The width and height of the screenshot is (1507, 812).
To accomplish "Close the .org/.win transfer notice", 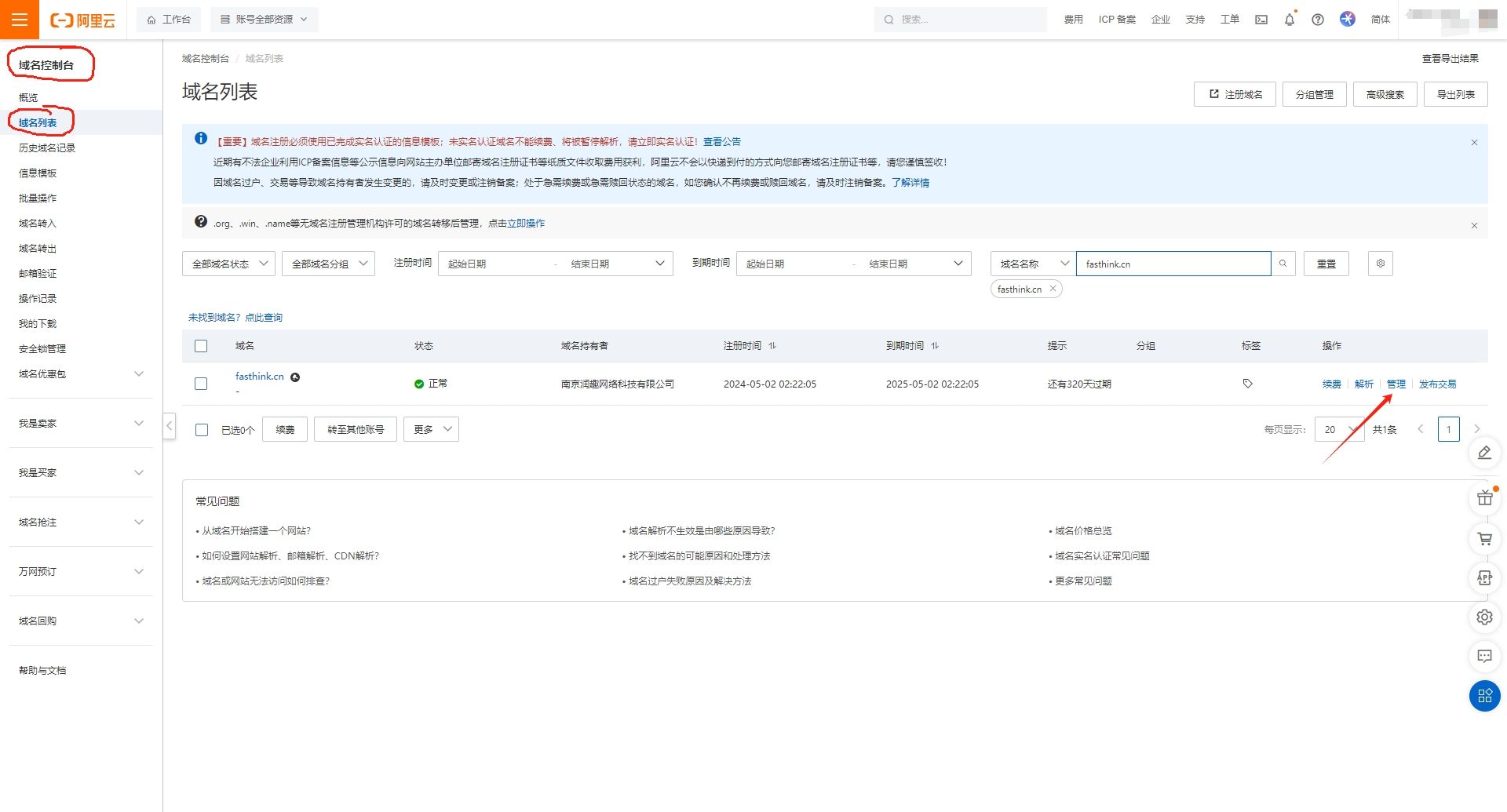I will click(1474, 226).
